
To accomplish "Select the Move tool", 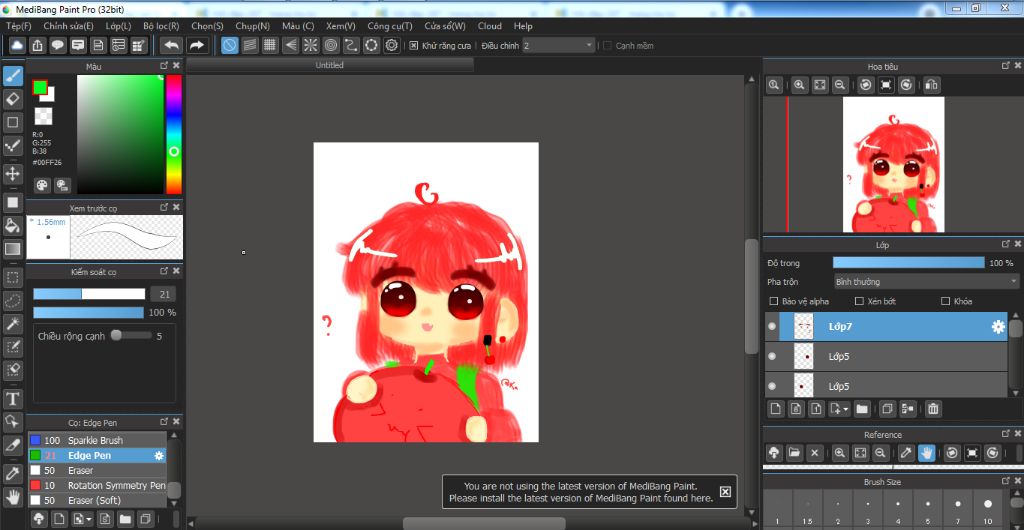I will [12, 174].
